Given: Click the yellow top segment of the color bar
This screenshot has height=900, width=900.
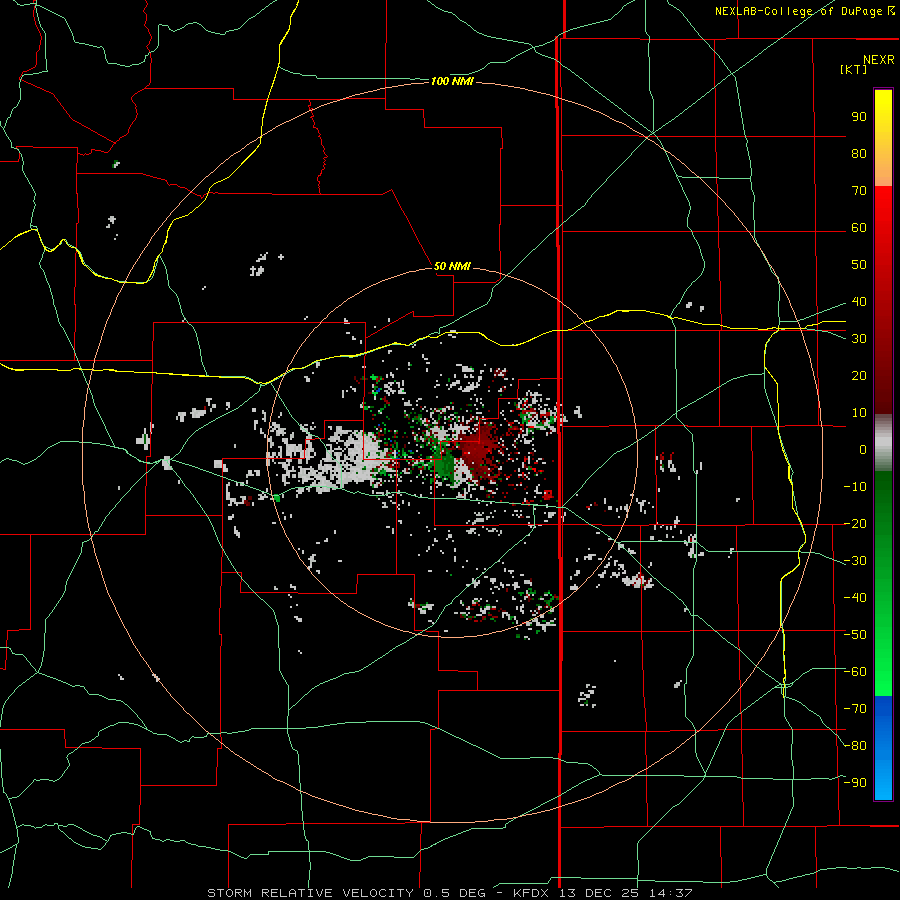Looking at the screenshot, I should click(x=883, y=138).
